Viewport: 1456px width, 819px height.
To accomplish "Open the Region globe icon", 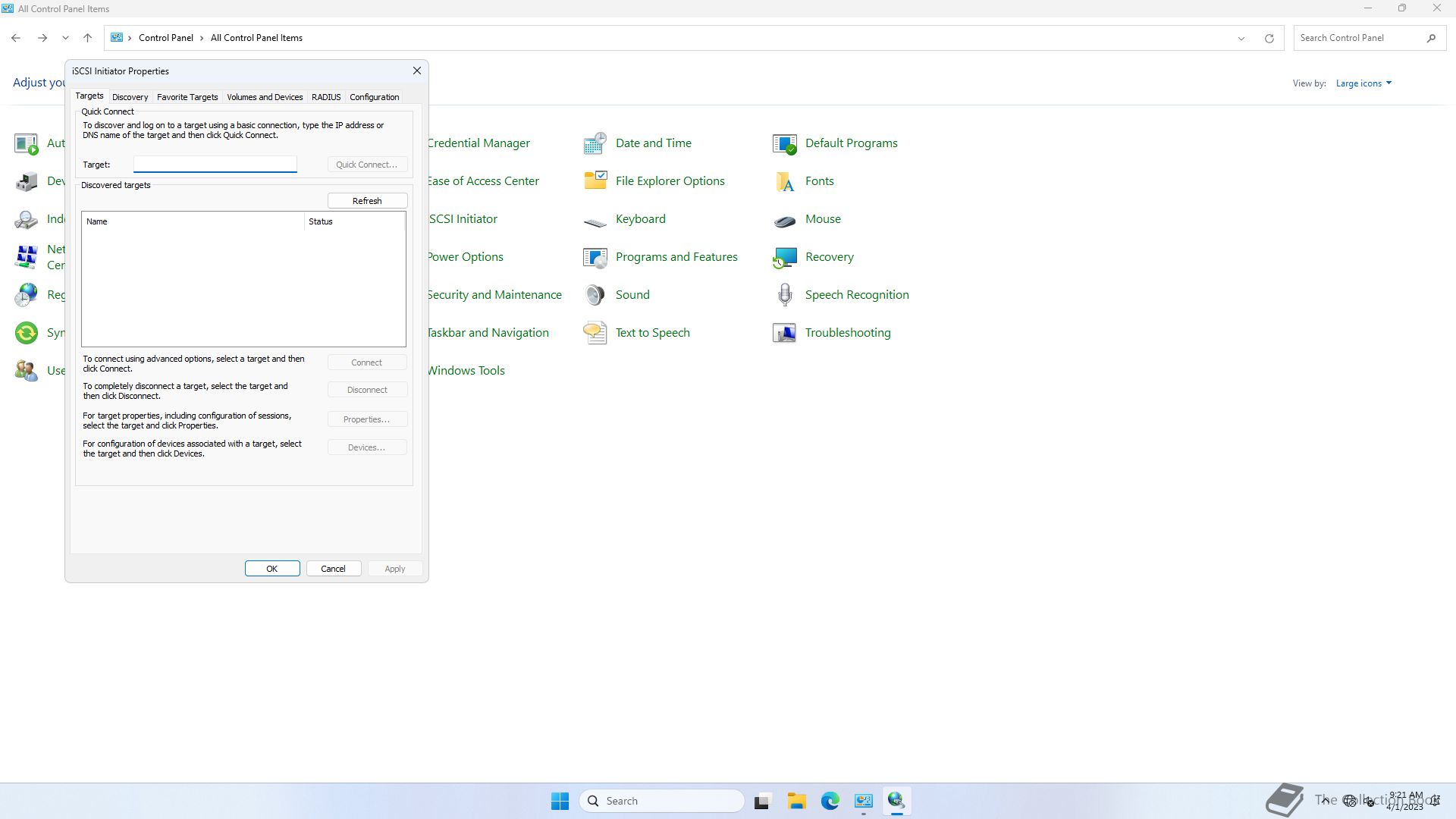I will coord(27,295).
